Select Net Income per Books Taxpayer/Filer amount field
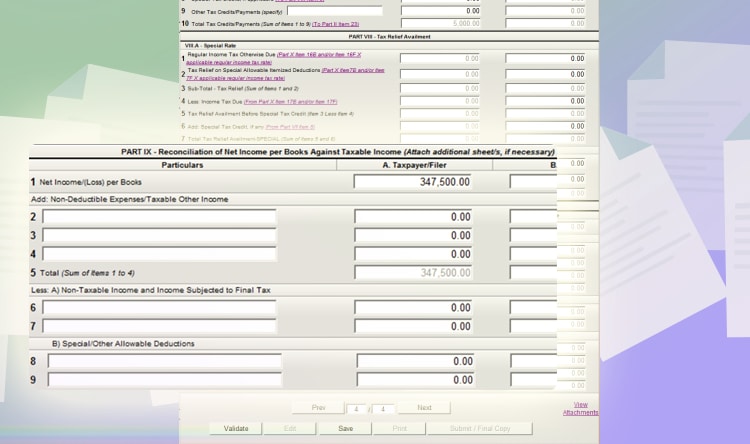750x444 pixels. coord(414,182)
